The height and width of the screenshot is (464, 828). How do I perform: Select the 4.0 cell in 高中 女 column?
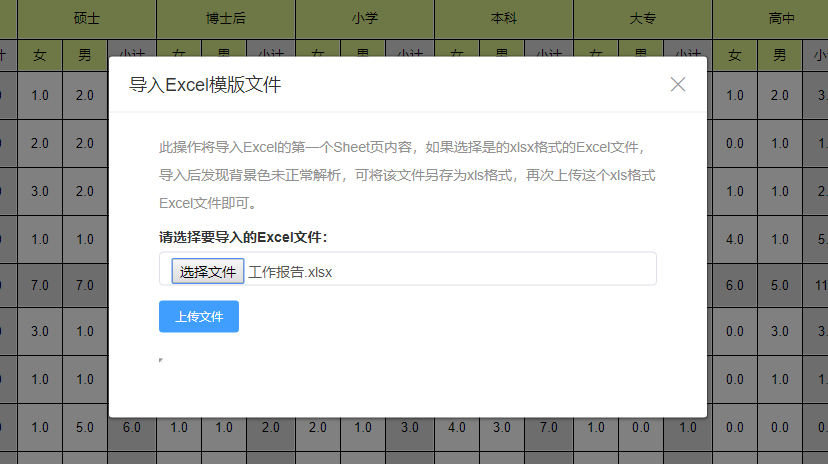tap(735, 239)
